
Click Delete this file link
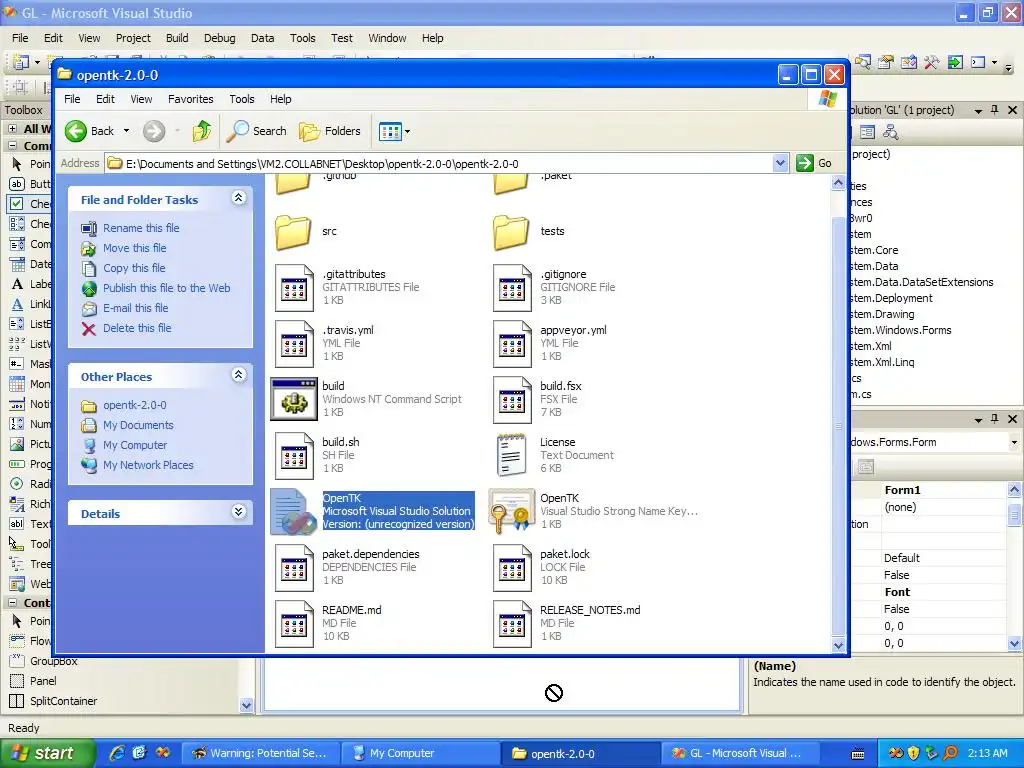click(137, 328)
